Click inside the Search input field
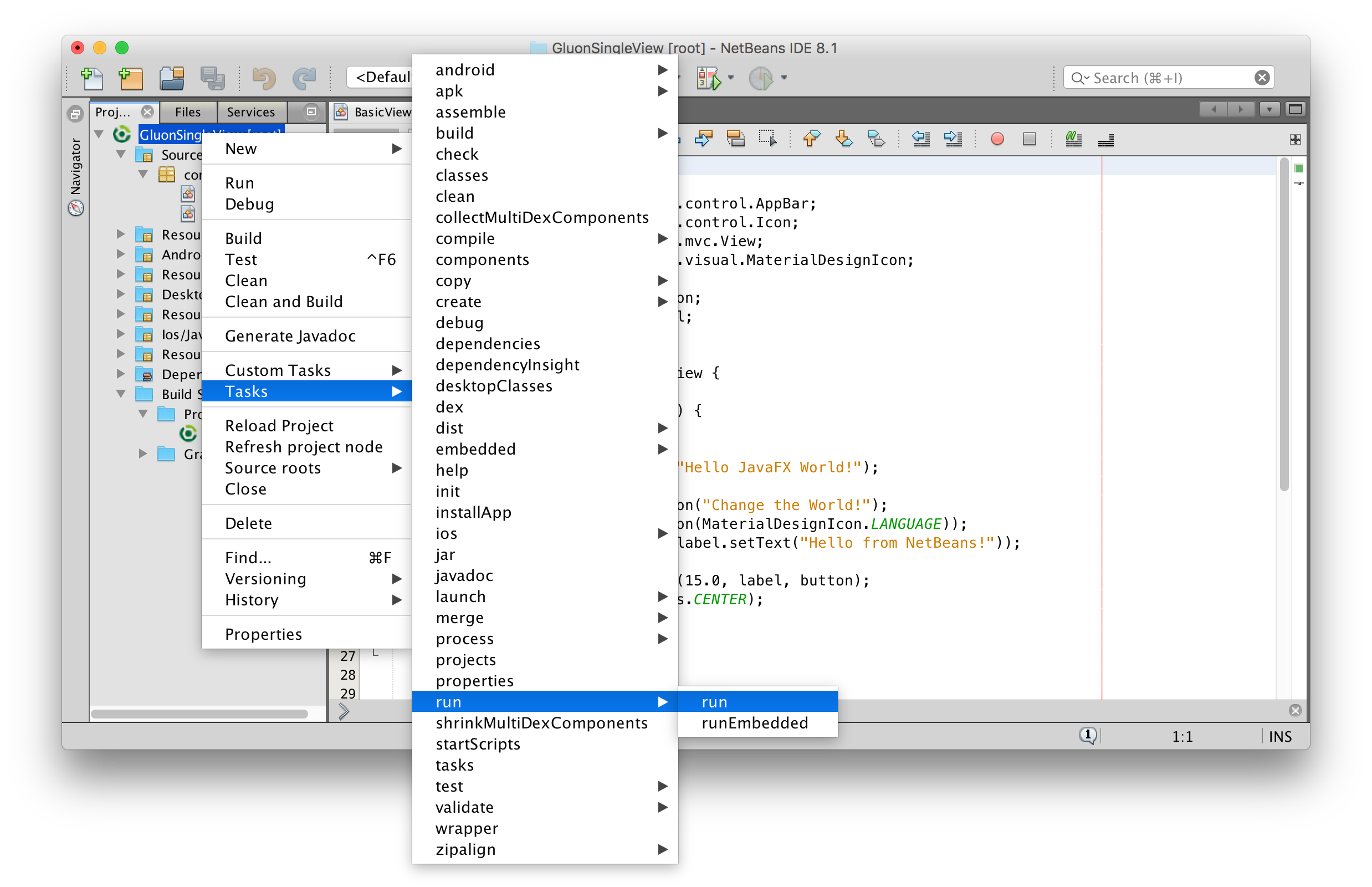1372x887 pixels. tap(1169, 78)
